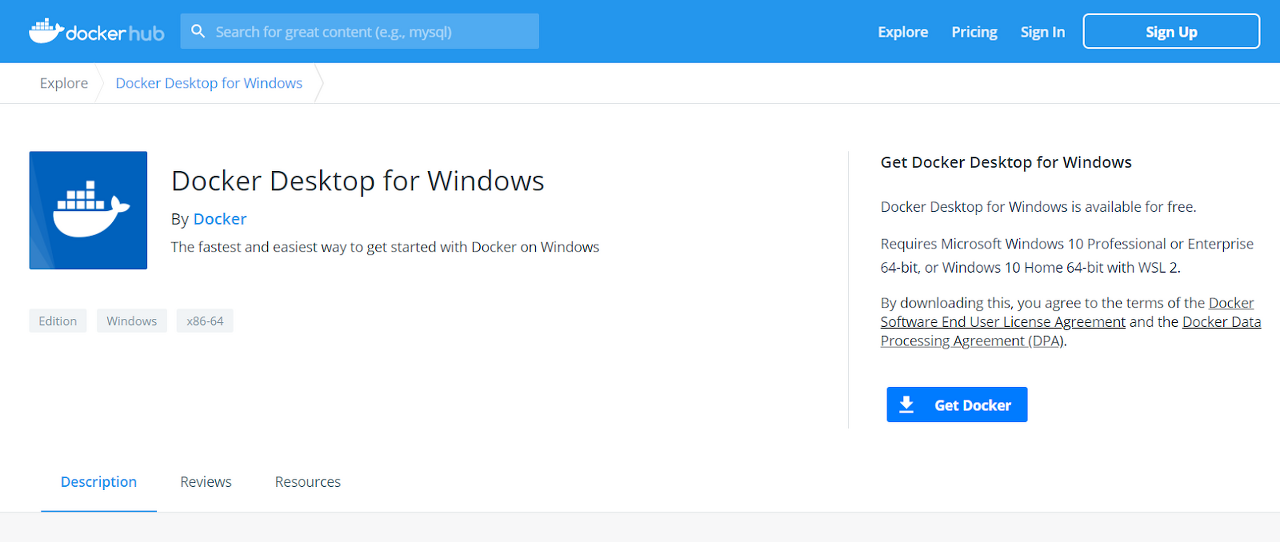
Task: Open the Docker publisher link
Action: point(220,219)
